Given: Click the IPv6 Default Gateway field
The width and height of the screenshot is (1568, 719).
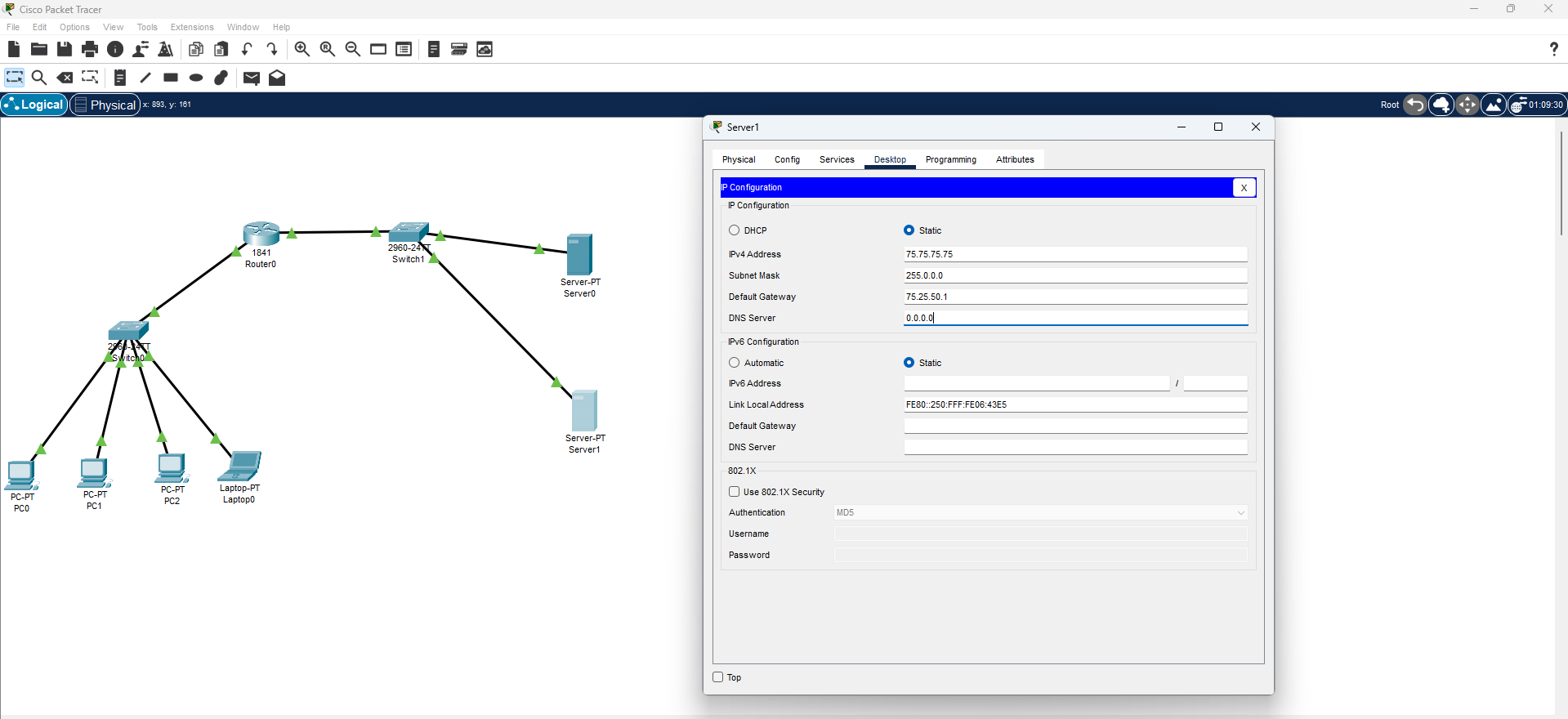Looking at the screenshot, I should pos(1075,426).
